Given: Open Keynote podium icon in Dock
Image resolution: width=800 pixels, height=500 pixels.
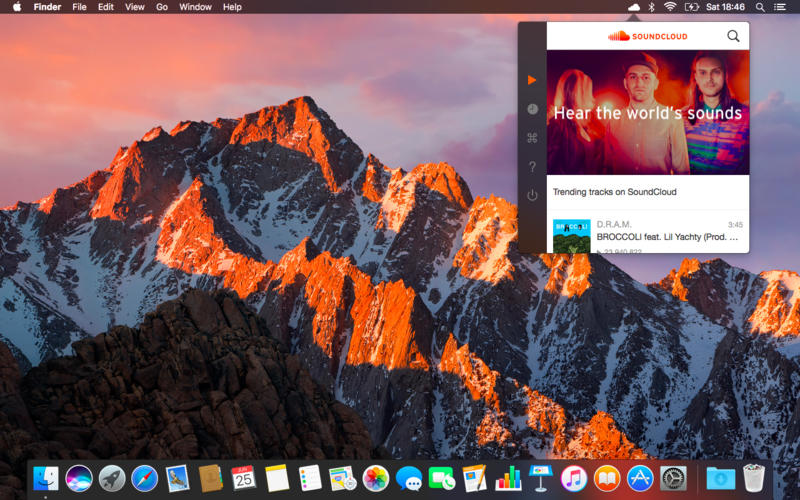Looking at the screenshot, I should (x=541, y=479).
